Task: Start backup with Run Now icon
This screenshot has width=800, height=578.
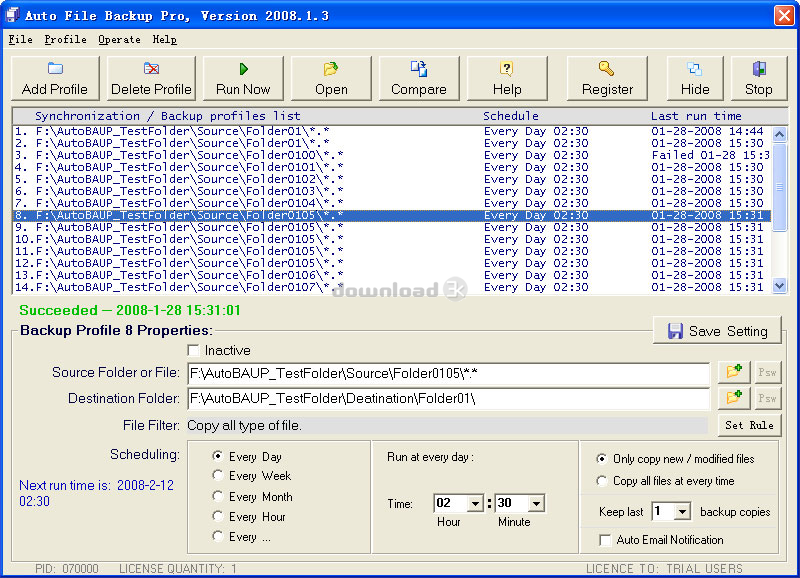Action: coord(243,69)
